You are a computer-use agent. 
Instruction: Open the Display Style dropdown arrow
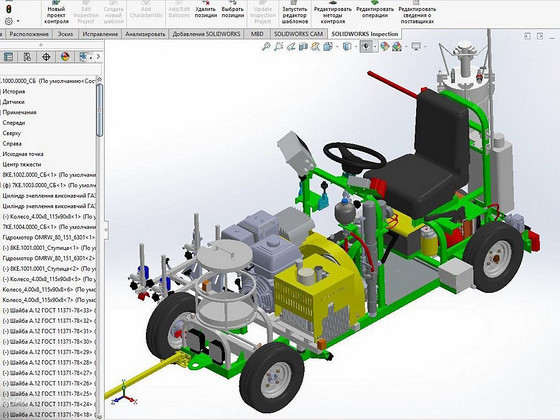(x=356, y=47)
